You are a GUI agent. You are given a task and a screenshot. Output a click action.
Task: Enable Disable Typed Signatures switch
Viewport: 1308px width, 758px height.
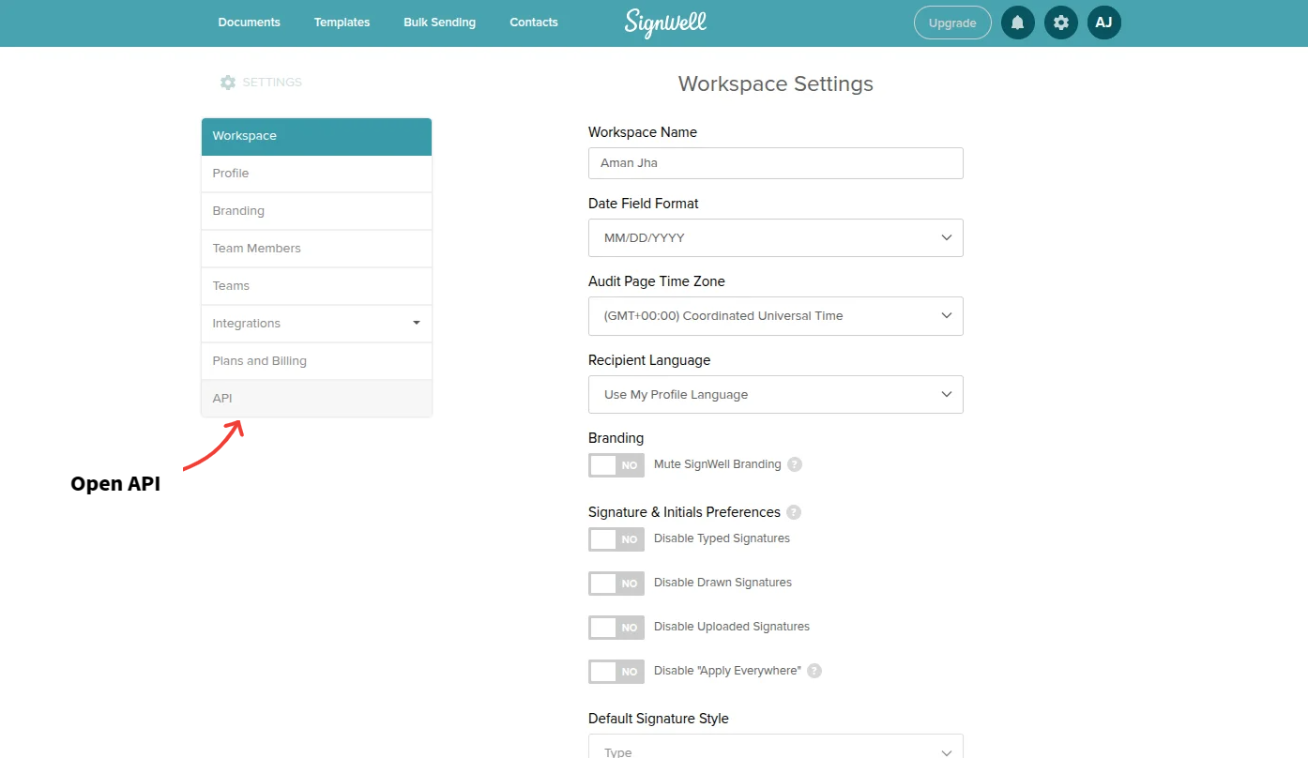[x=615, y=539]
